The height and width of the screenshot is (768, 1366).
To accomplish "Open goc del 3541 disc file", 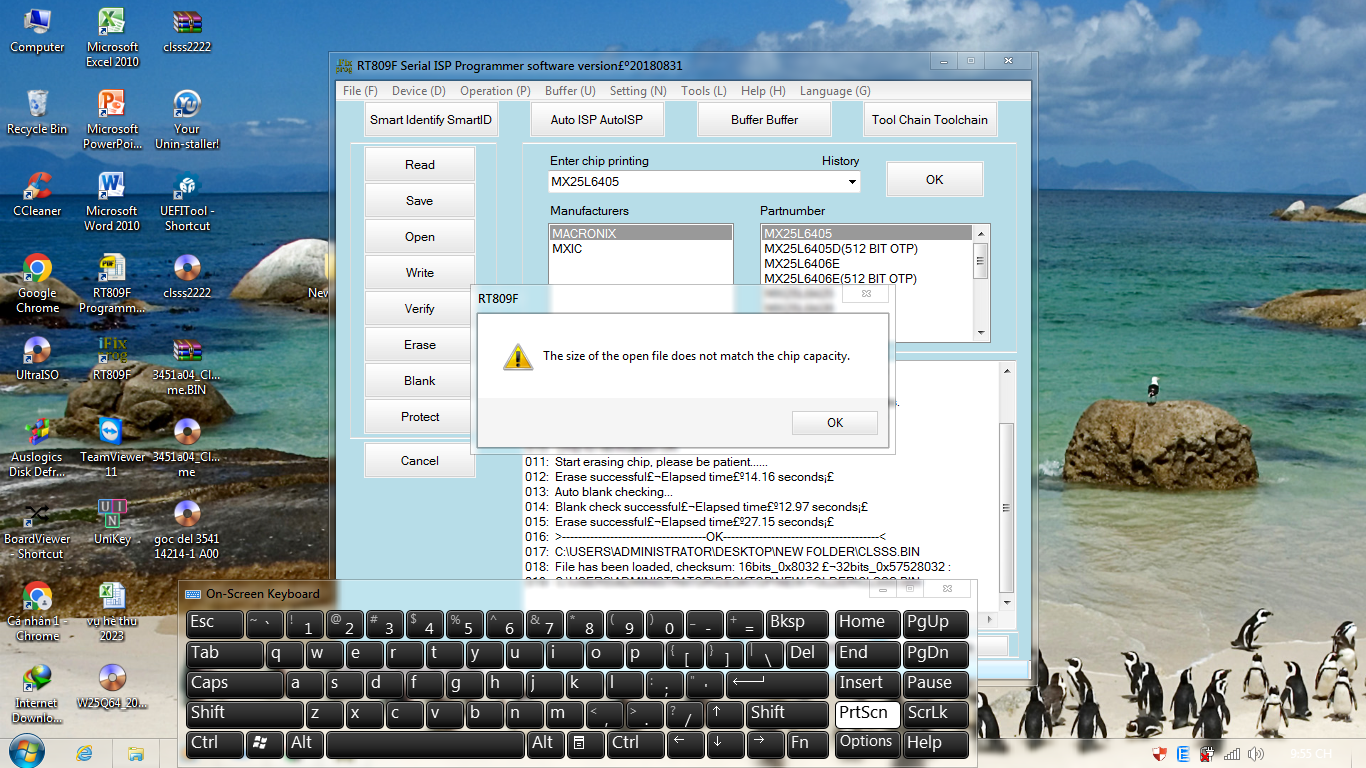I will tap(187, 529).
